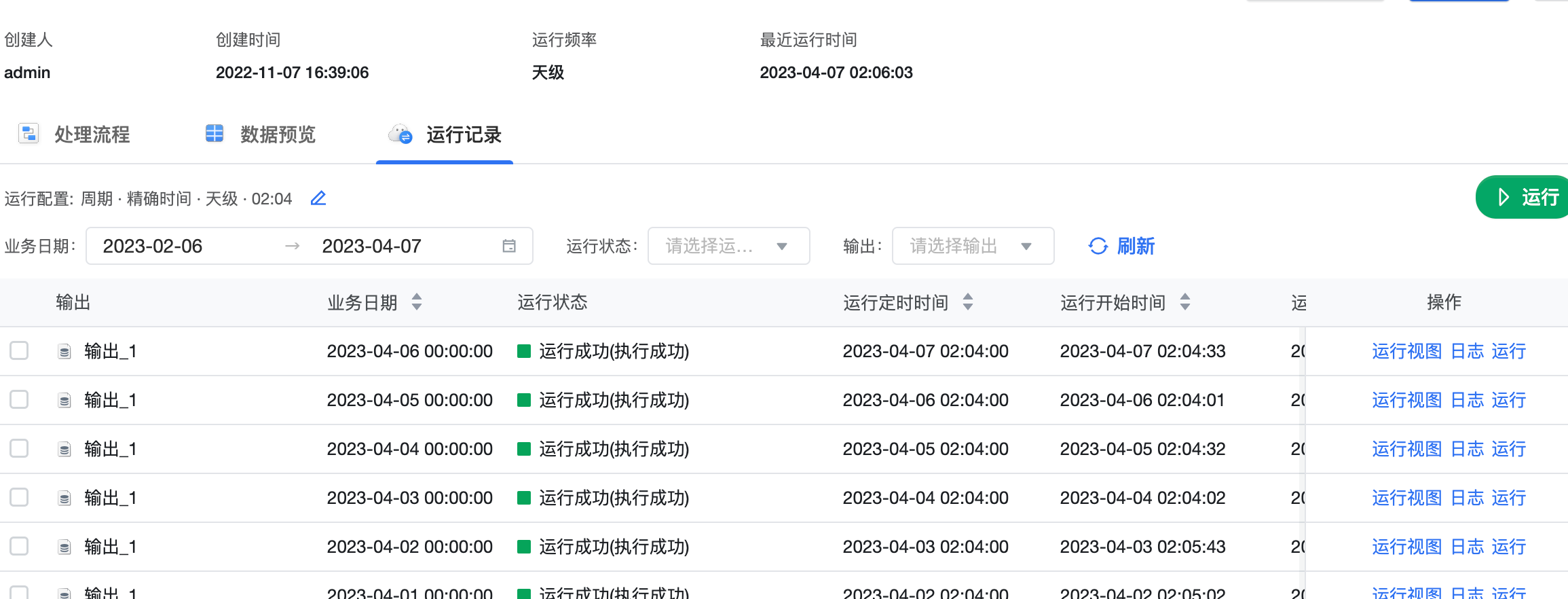The image size is (1568, 599).
Task: Click the green 运行 button
Action: (1522, 197)
